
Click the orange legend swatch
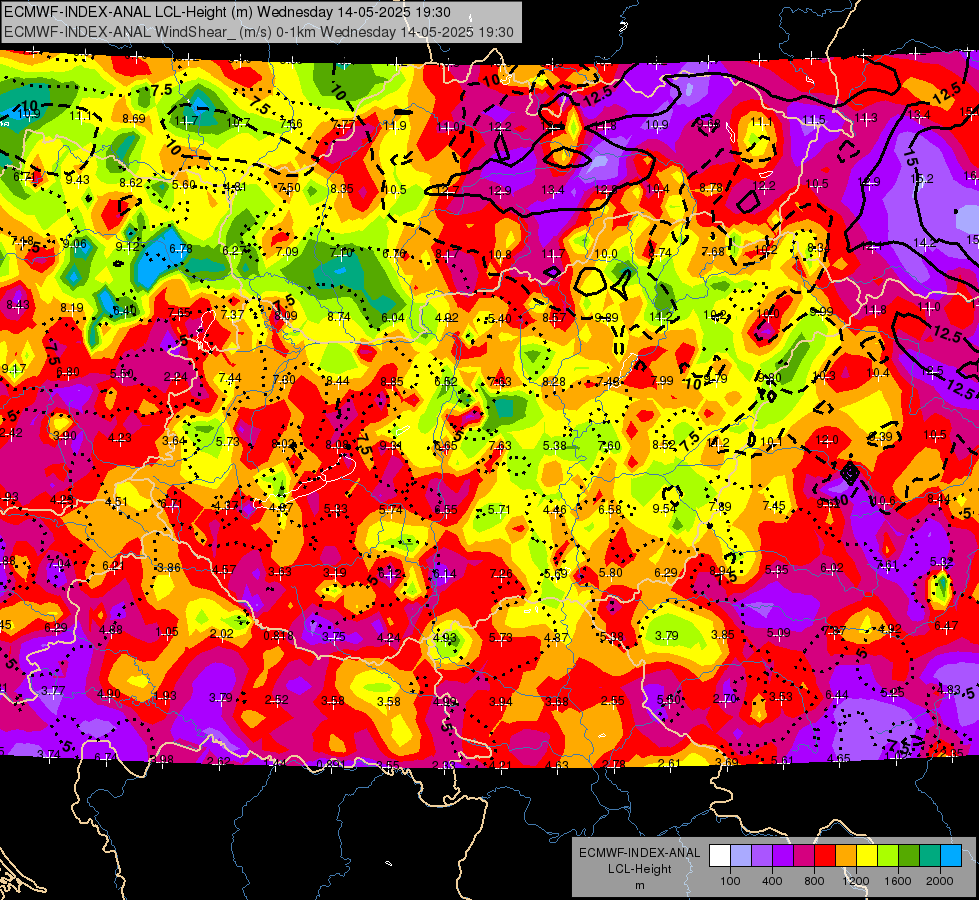tap(846, 855)
